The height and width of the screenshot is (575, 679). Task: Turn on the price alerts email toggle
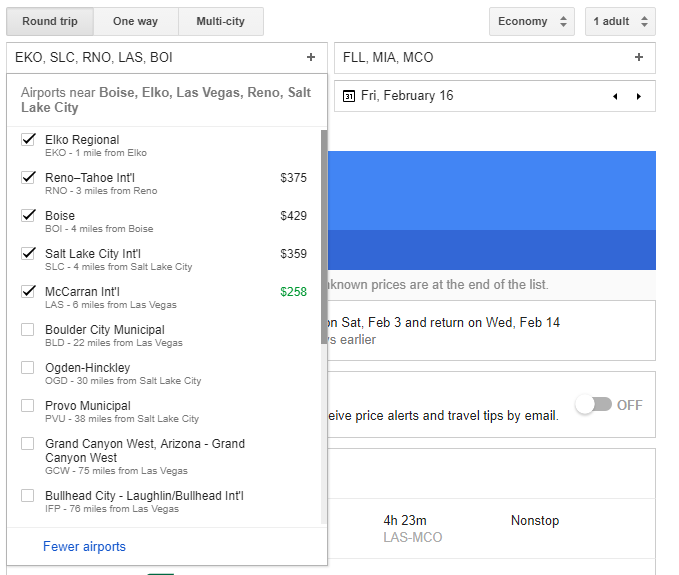(593, 405)
